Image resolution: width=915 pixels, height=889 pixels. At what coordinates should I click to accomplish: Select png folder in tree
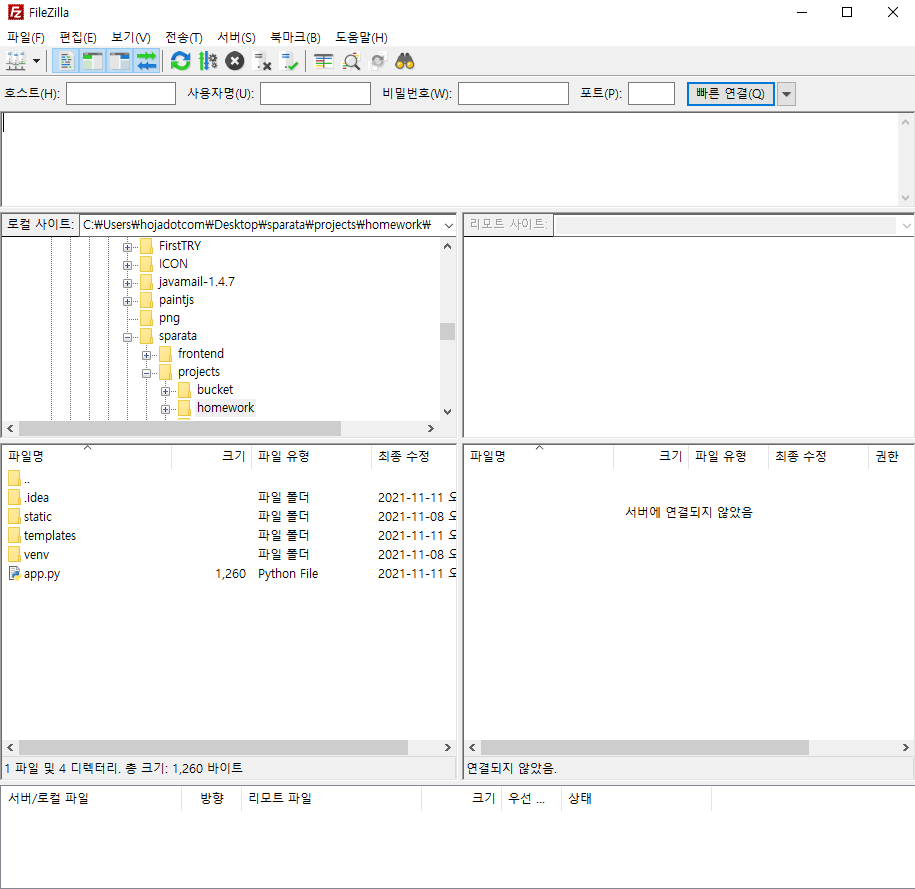point(169,318)
